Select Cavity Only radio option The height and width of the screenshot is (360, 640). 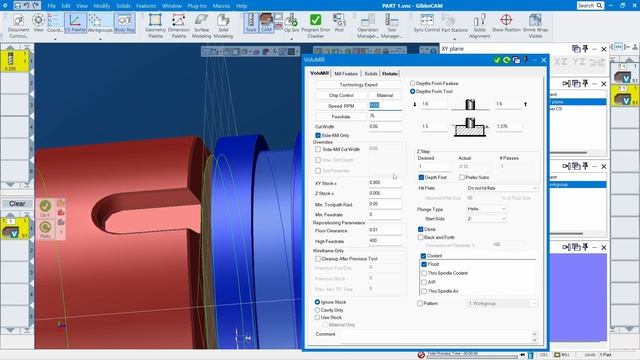point(317,310)
